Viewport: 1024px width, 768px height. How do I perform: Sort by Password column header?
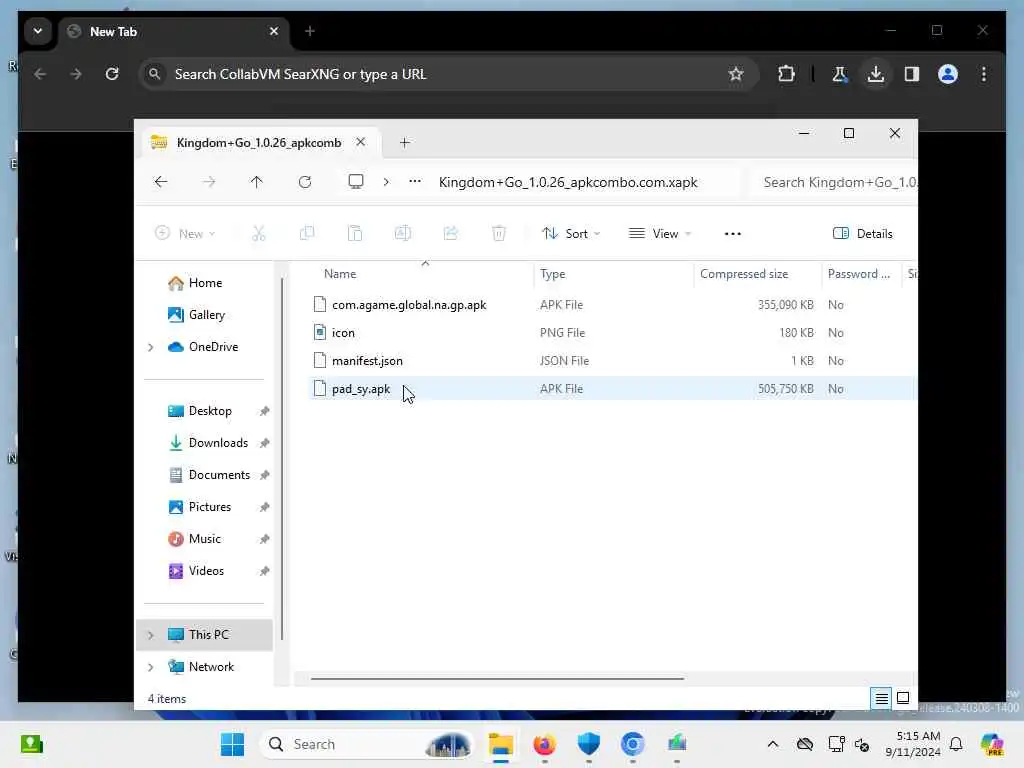click(860, 274)
